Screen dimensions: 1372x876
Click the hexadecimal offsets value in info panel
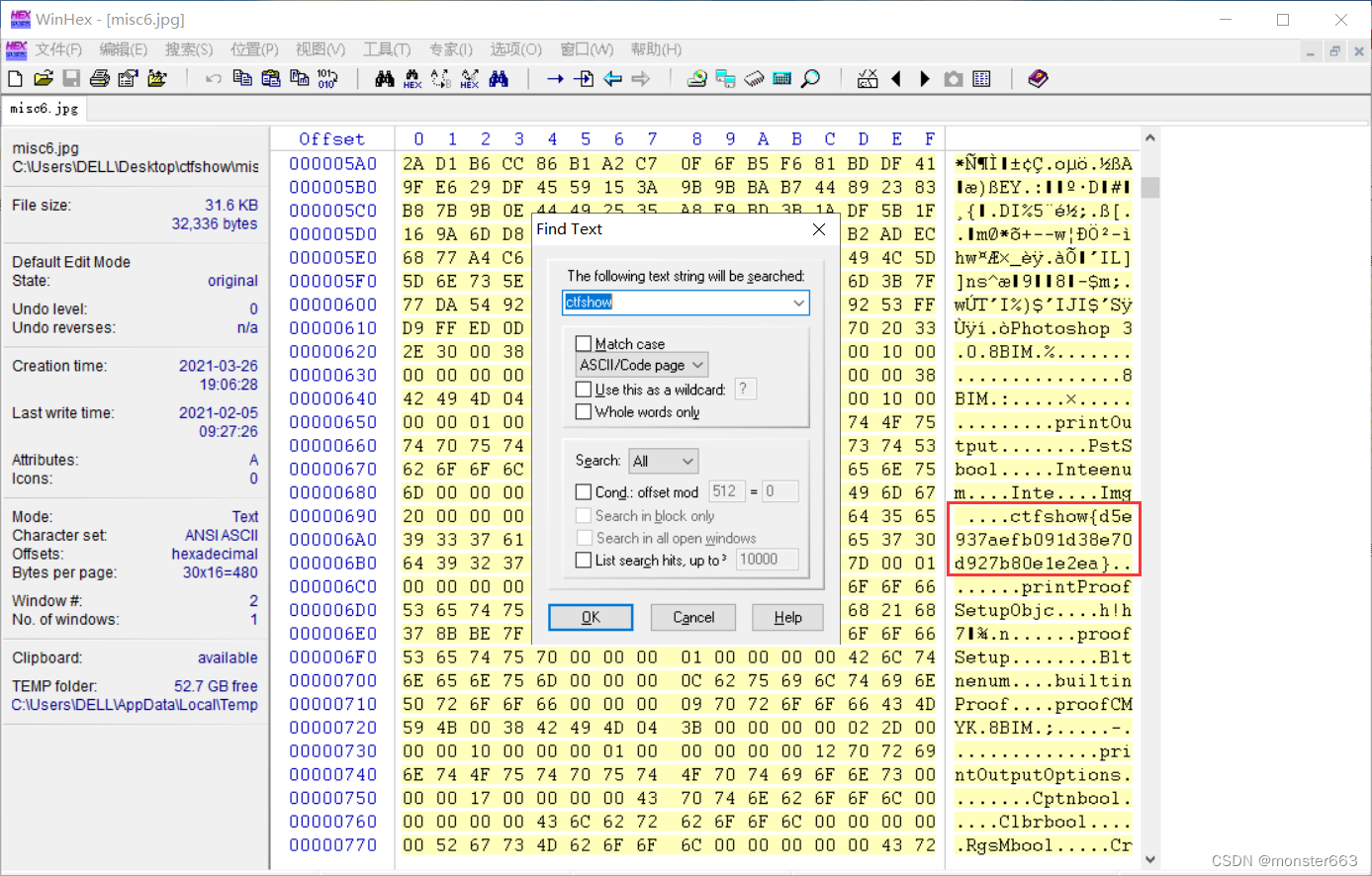tap(215, 554)
